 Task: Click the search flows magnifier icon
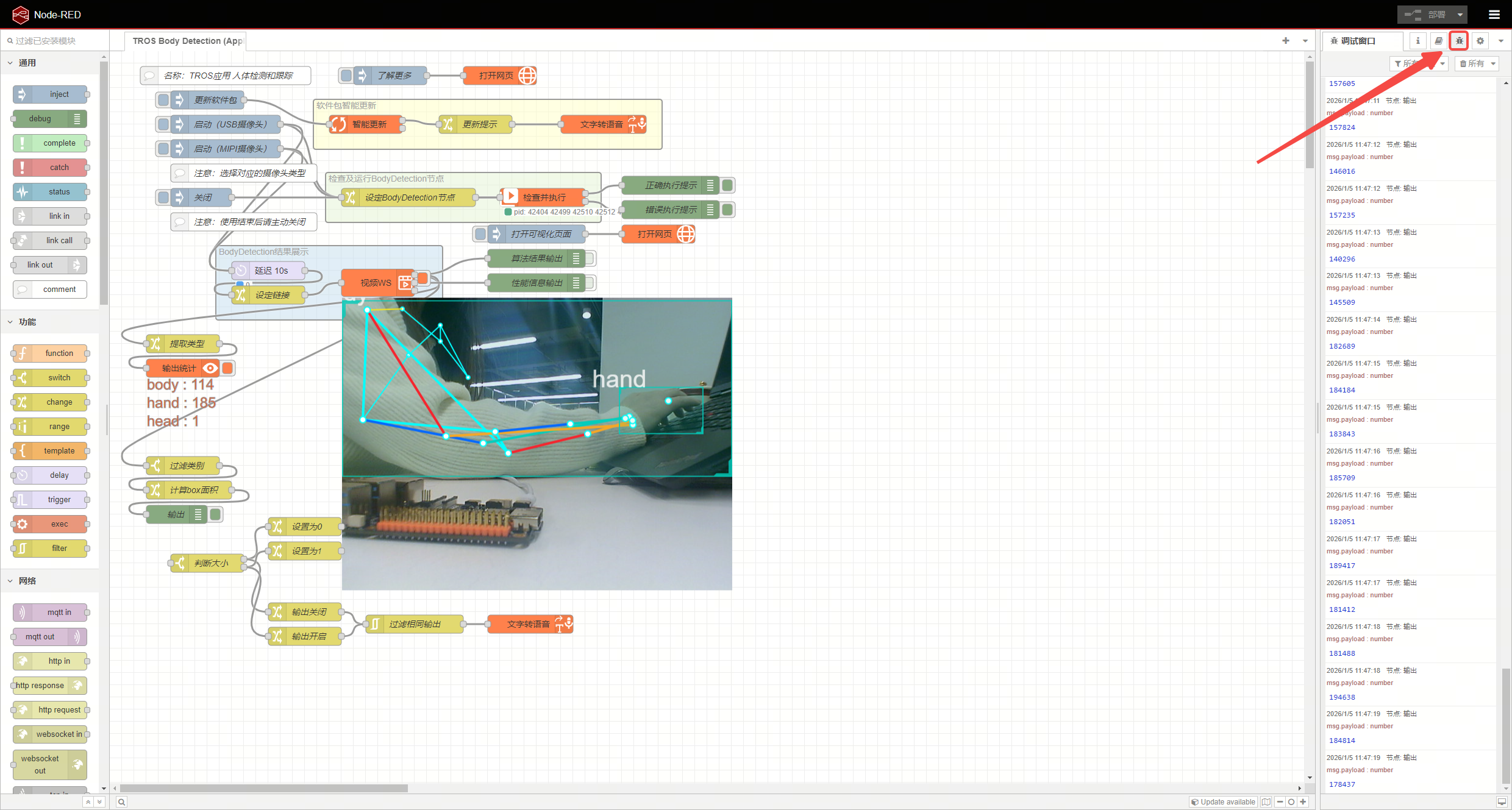point(122,802)
